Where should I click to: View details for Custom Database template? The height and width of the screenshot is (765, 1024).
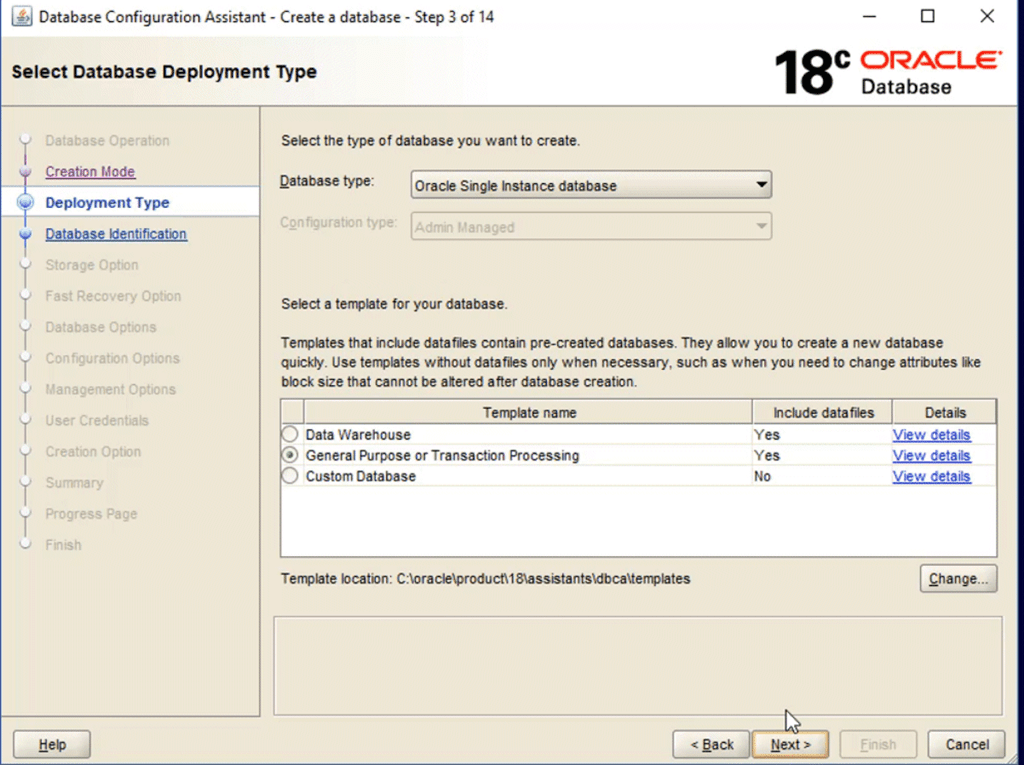[x=931, y=476]
